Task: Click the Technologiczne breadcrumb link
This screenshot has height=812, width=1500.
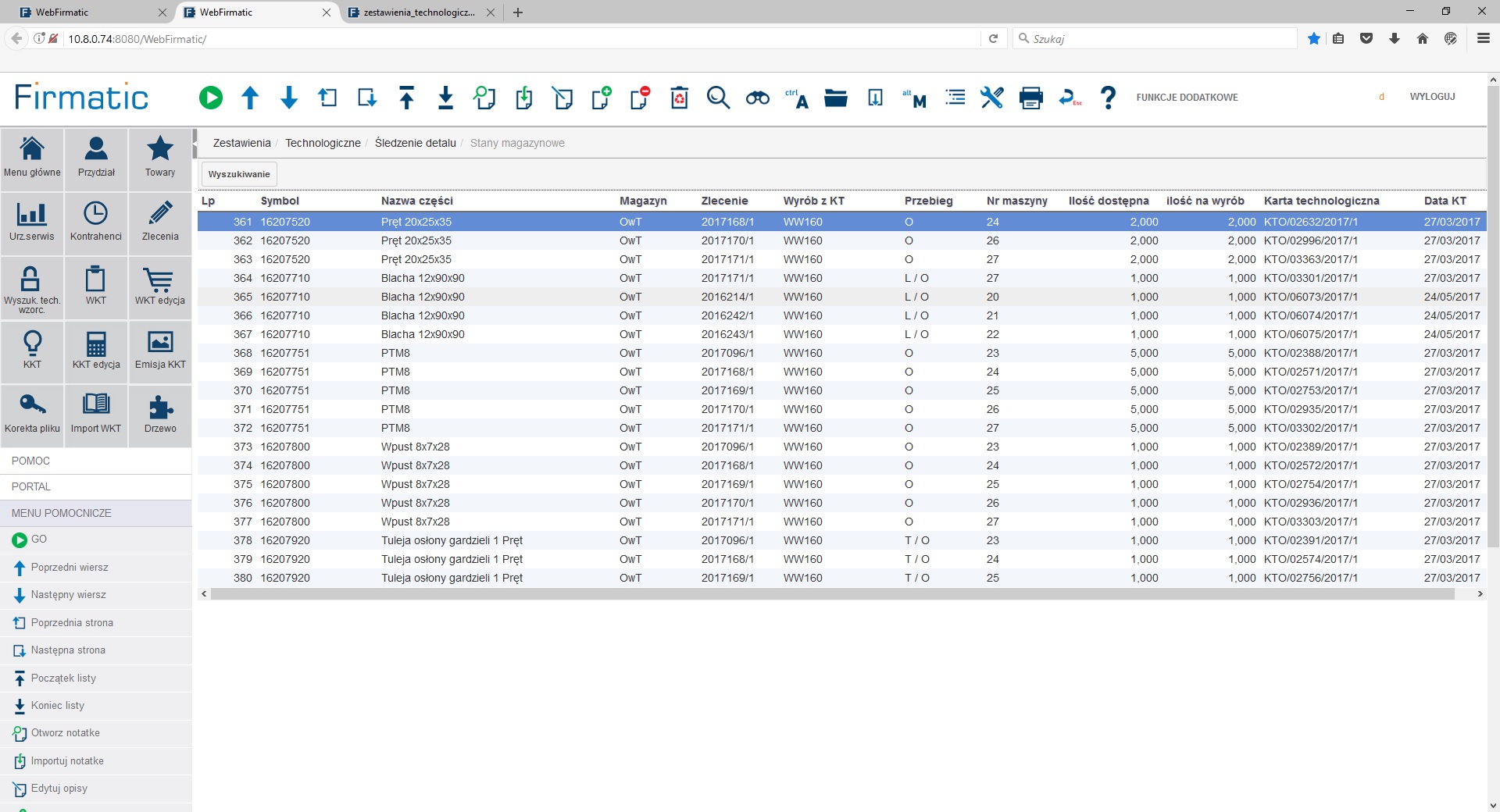Action: (323, 143)
